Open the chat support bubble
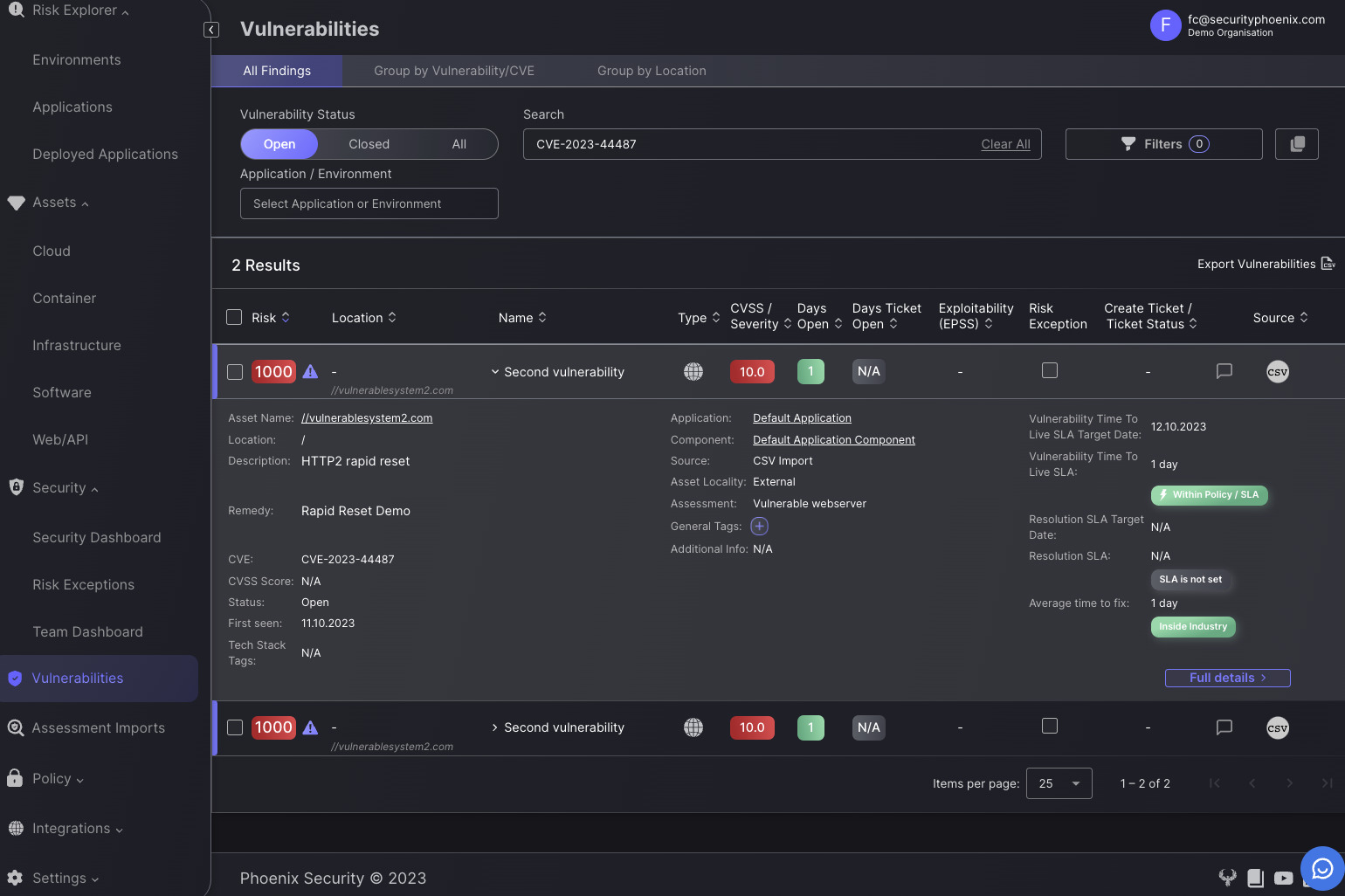 tap(1322, 868)
